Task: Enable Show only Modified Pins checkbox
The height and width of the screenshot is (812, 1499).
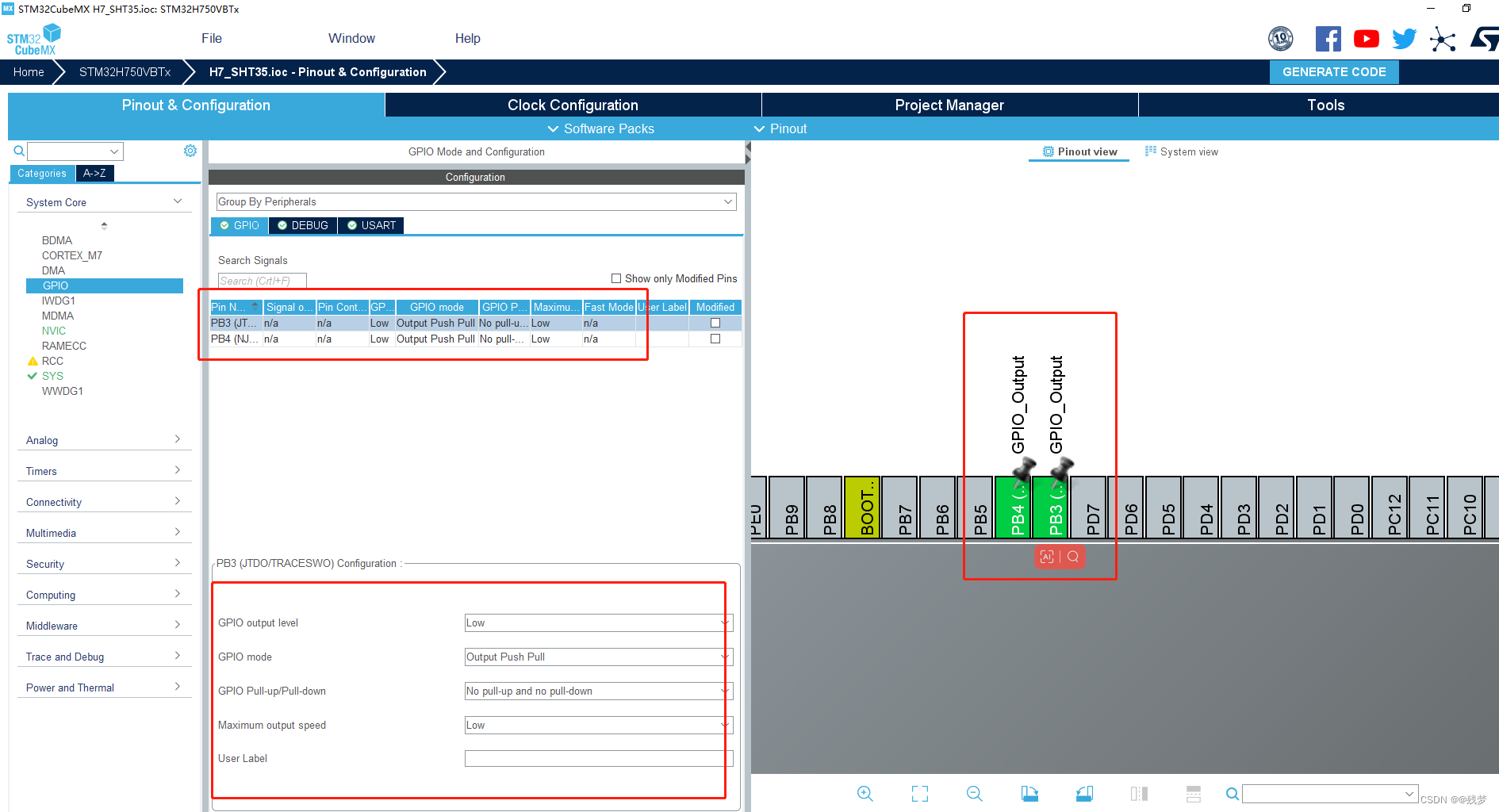Action: (x=616, y=278)
